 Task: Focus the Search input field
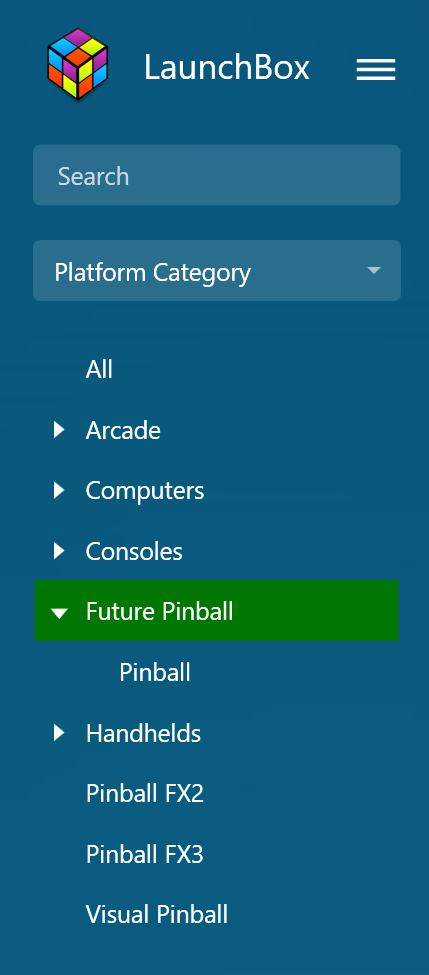coord(216,175)
